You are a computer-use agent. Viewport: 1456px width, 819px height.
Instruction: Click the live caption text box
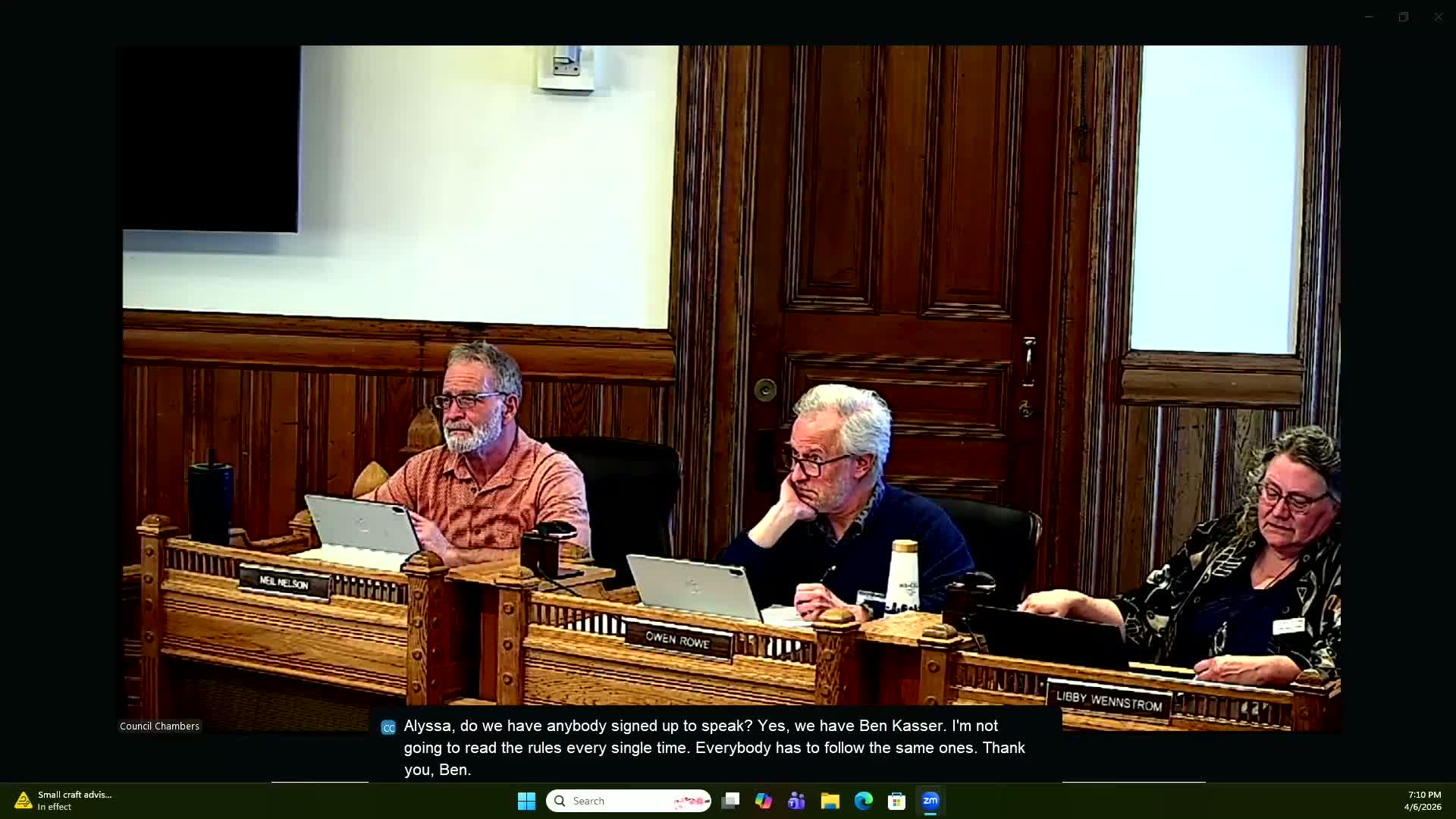click(x=713, y=748)
